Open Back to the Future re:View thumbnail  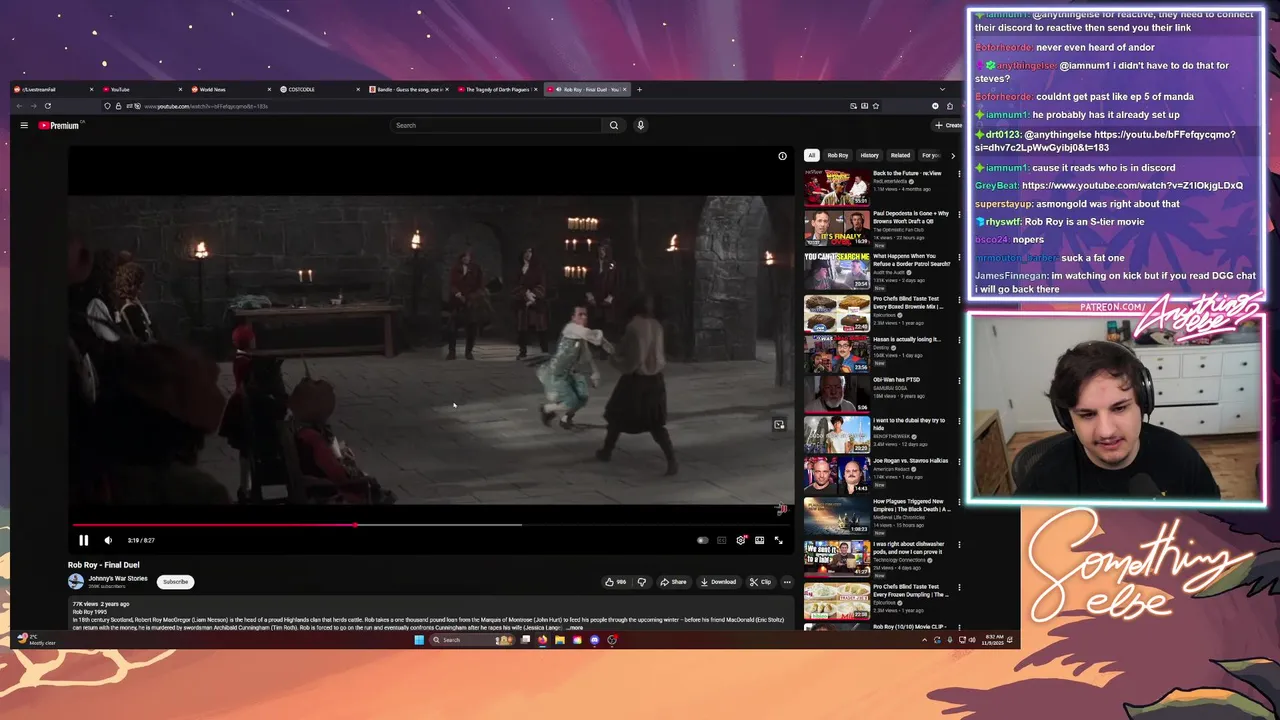(837, 187)
